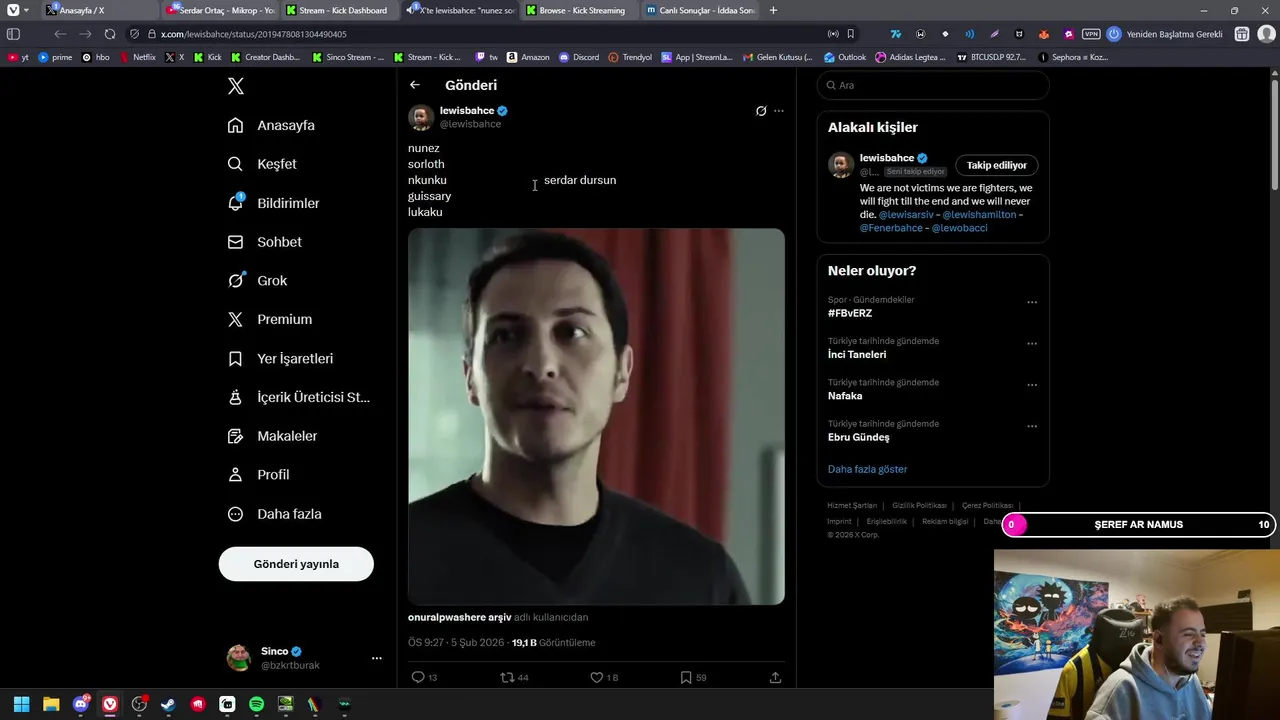Open @lewisarsiv mention link
This screenshot has width=1280, height=720.
[906, 214]
